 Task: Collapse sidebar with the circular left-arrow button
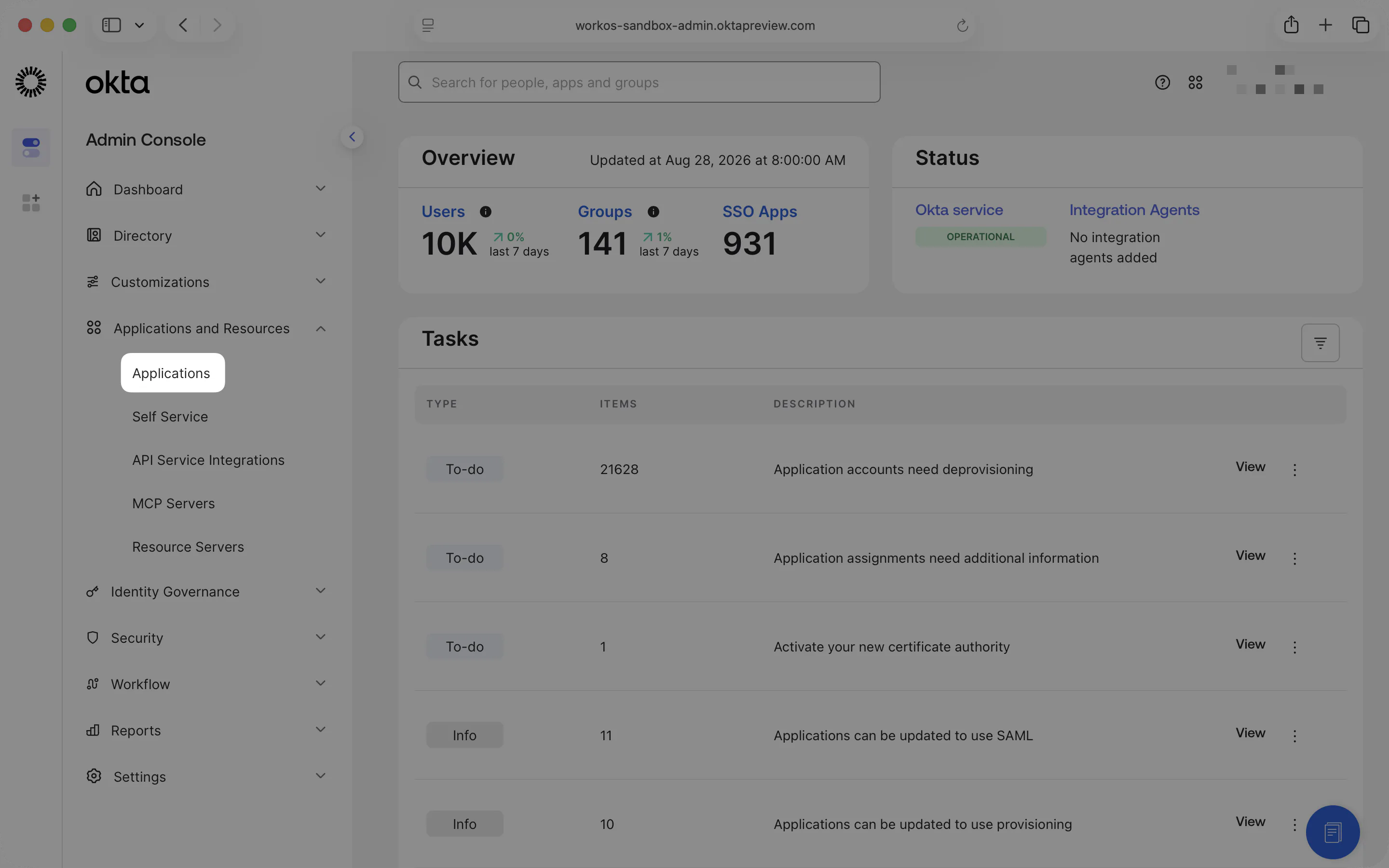point(352,136)
